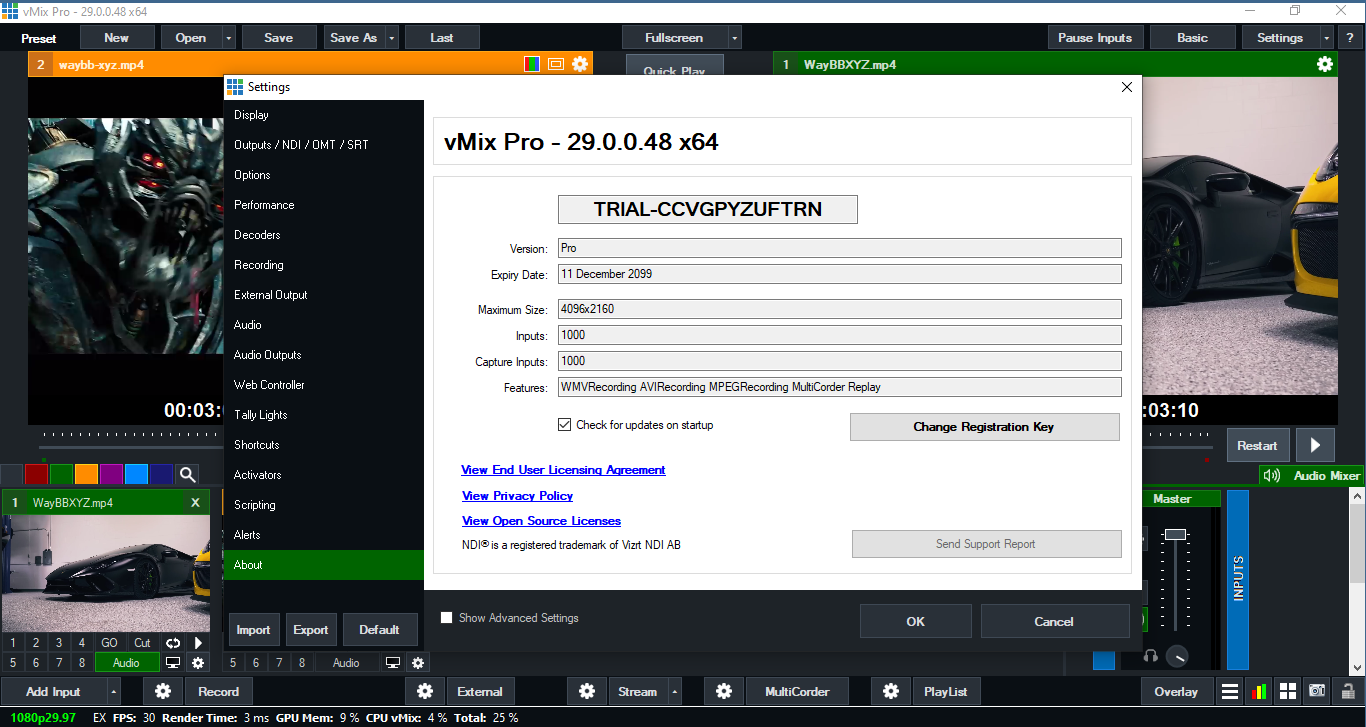Click the Expiry Date field

pyautogui.click(x=839, y=274)
